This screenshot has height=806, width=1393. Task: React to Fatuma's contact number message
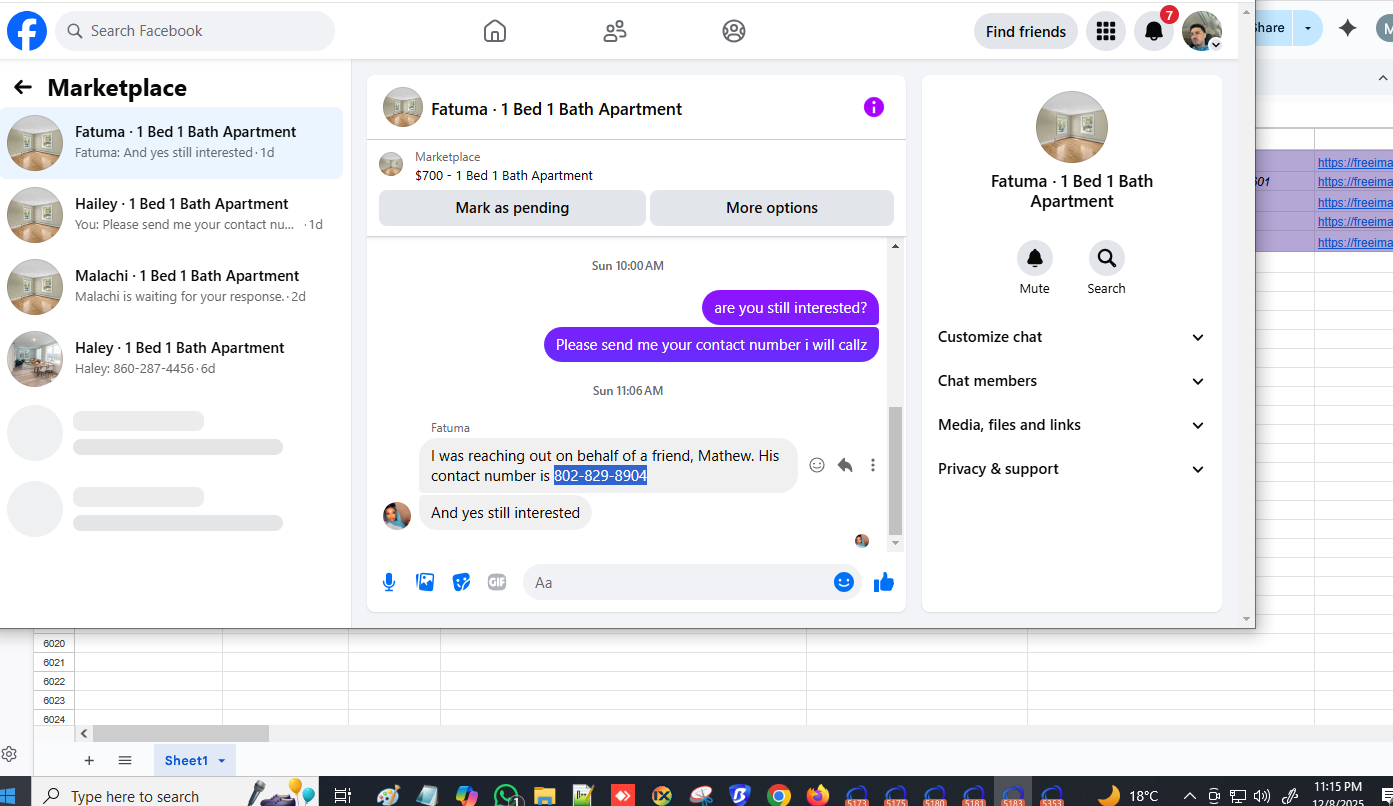(x=817, y=465)
